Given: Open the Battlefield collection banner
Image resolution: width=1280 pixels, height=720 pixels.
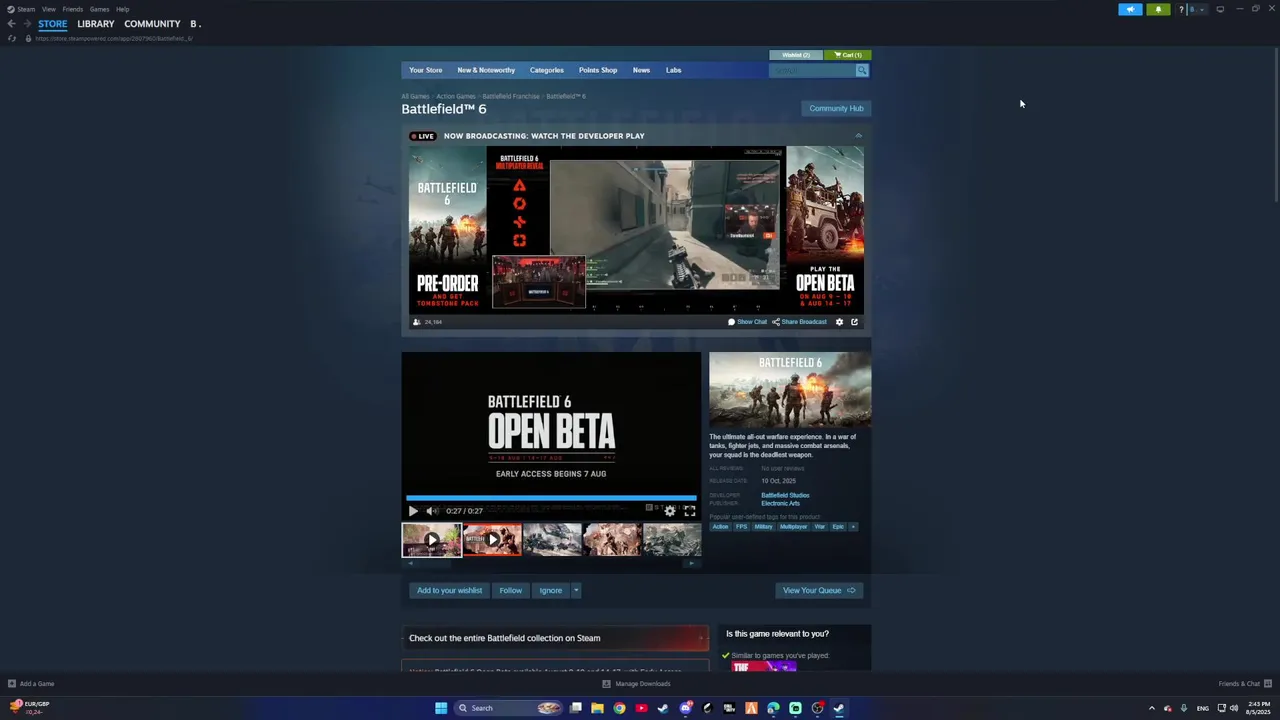Looking at the screenshot, I should pos(555,638).
